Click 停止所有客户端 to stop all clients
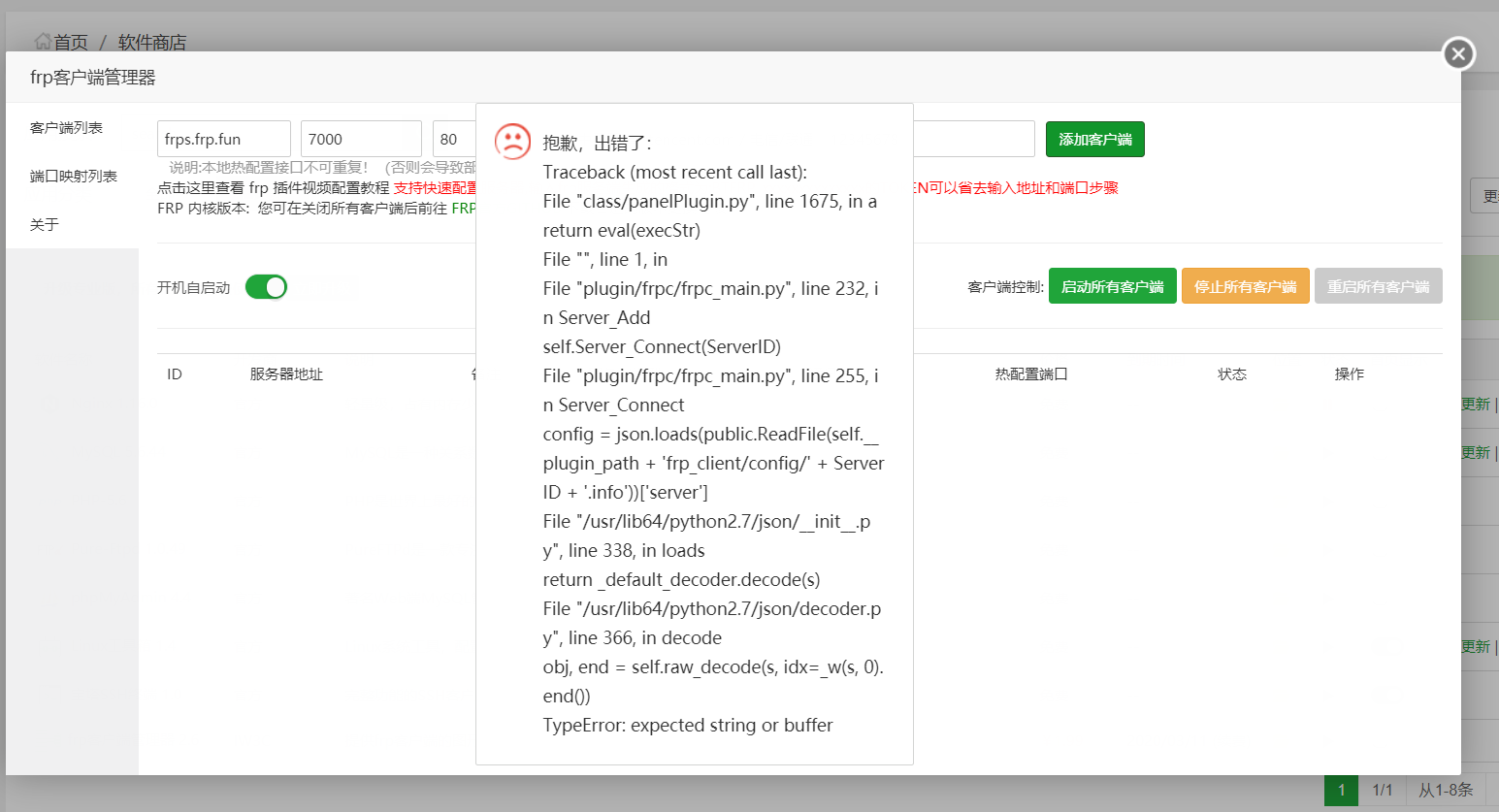The image size is (1499, 812). tap(1245, 285)
